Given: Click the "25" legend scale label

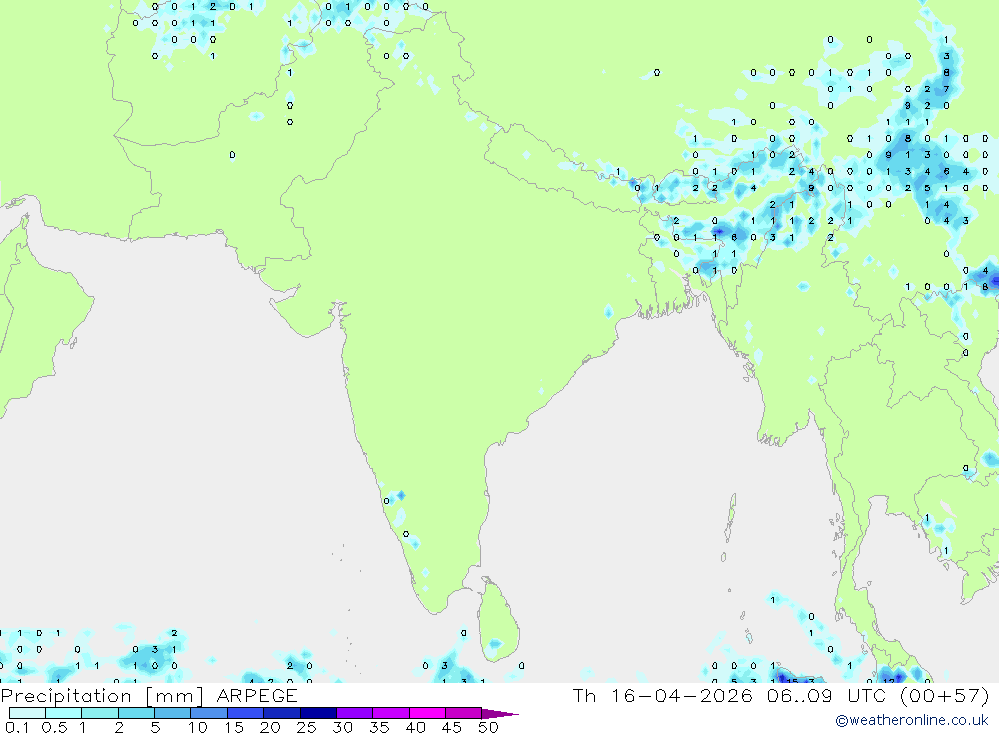Looking at the screenshot, I should [307, 727].
